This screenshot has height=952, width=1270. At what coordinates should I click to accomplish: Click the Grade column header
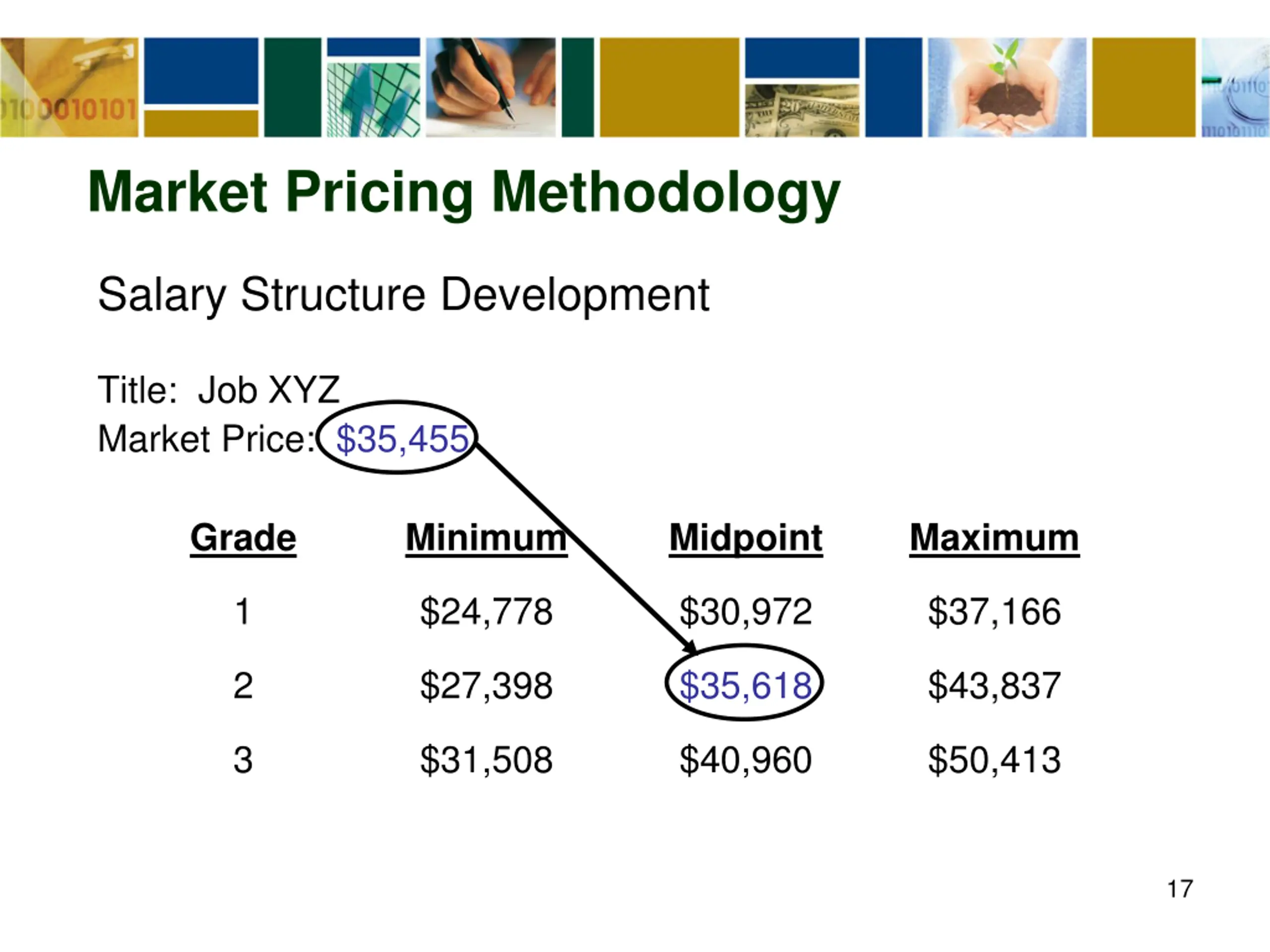[244, 538]
